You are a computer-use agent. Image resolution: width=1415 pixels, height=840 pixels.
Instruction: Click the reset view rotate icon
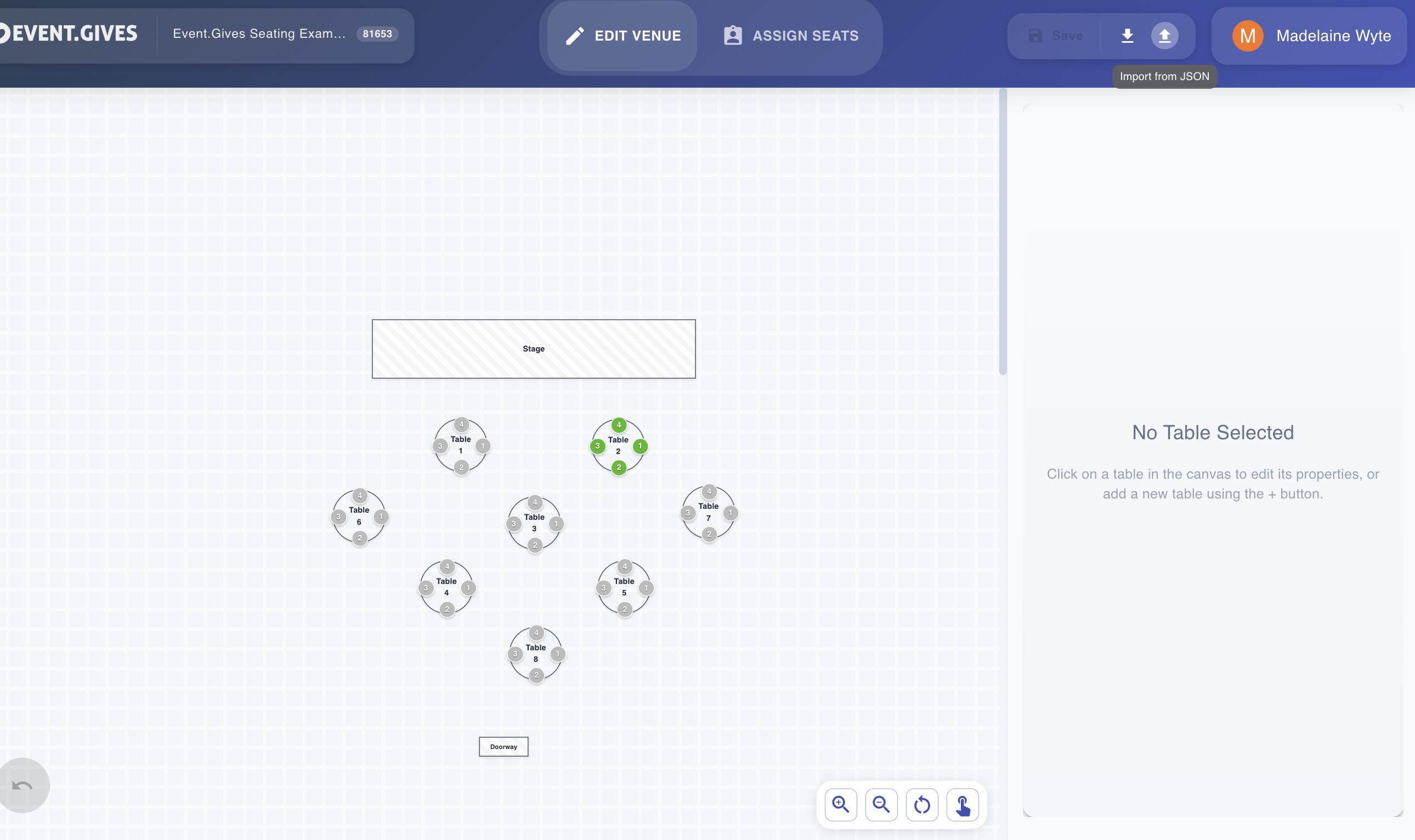922,804
